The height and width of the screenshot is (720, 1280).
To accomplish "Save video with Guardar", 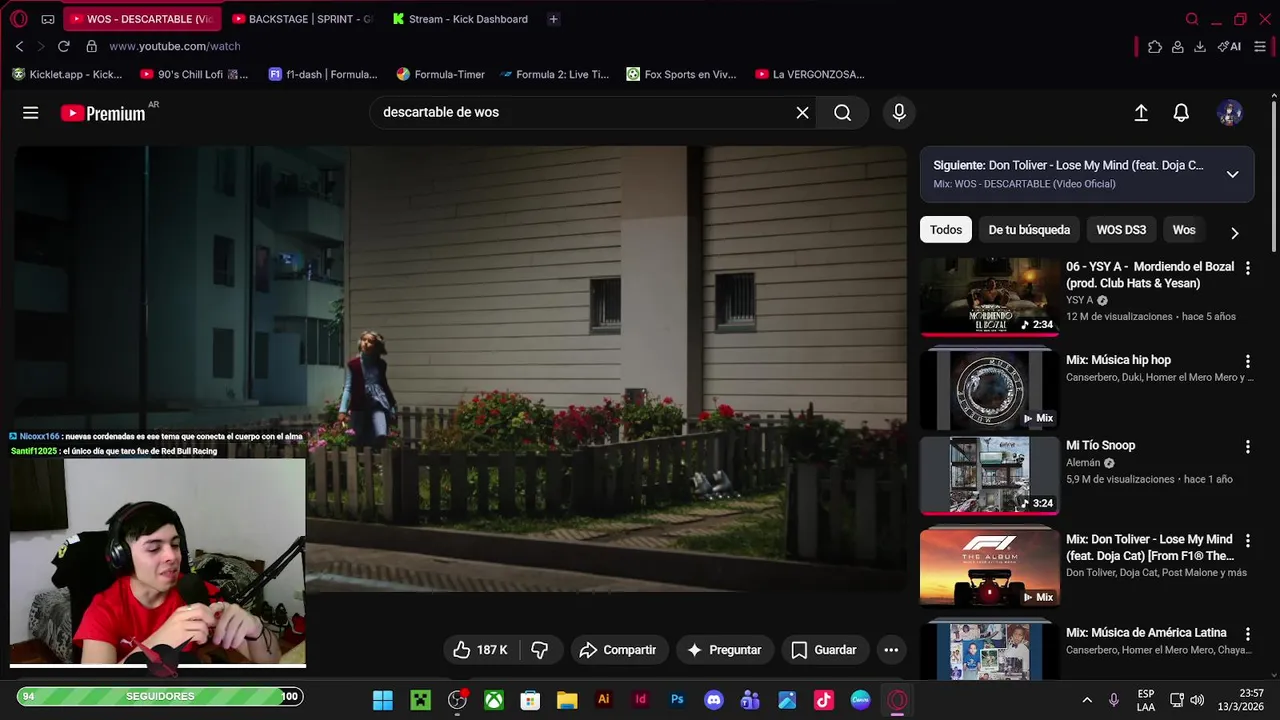I will click(x=825, y=650).
